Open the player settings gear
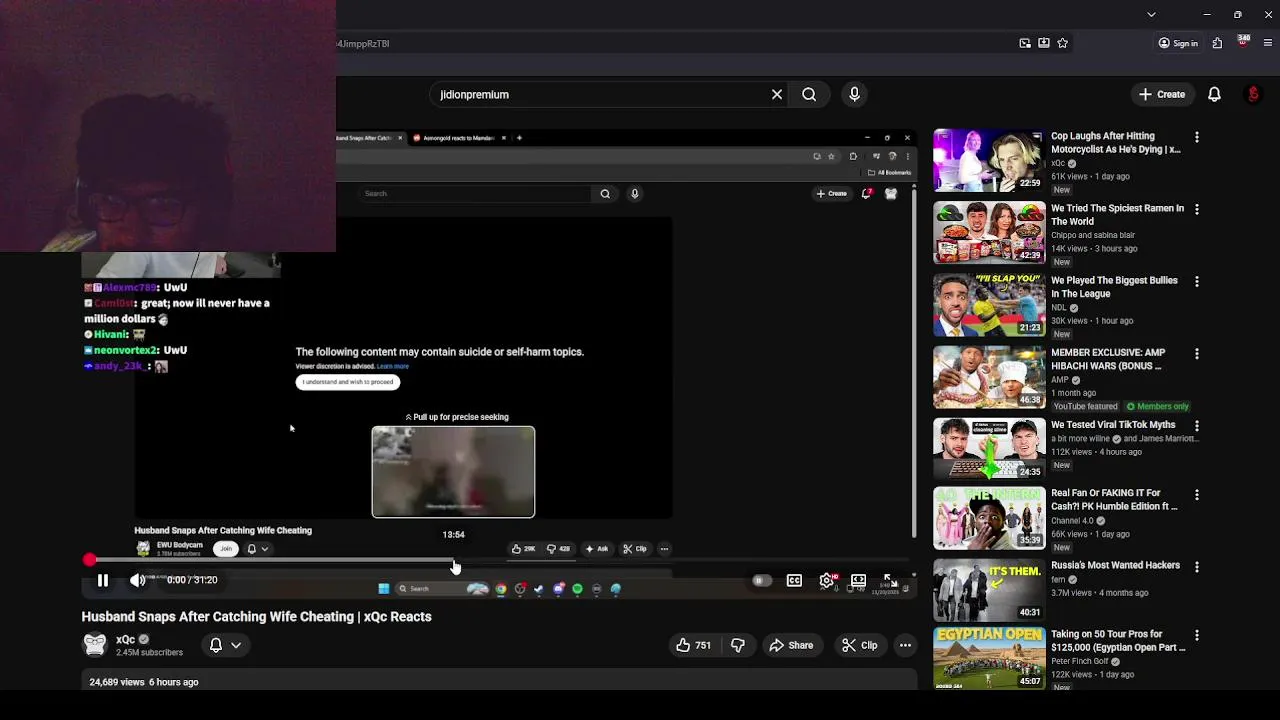 [827, 580]
